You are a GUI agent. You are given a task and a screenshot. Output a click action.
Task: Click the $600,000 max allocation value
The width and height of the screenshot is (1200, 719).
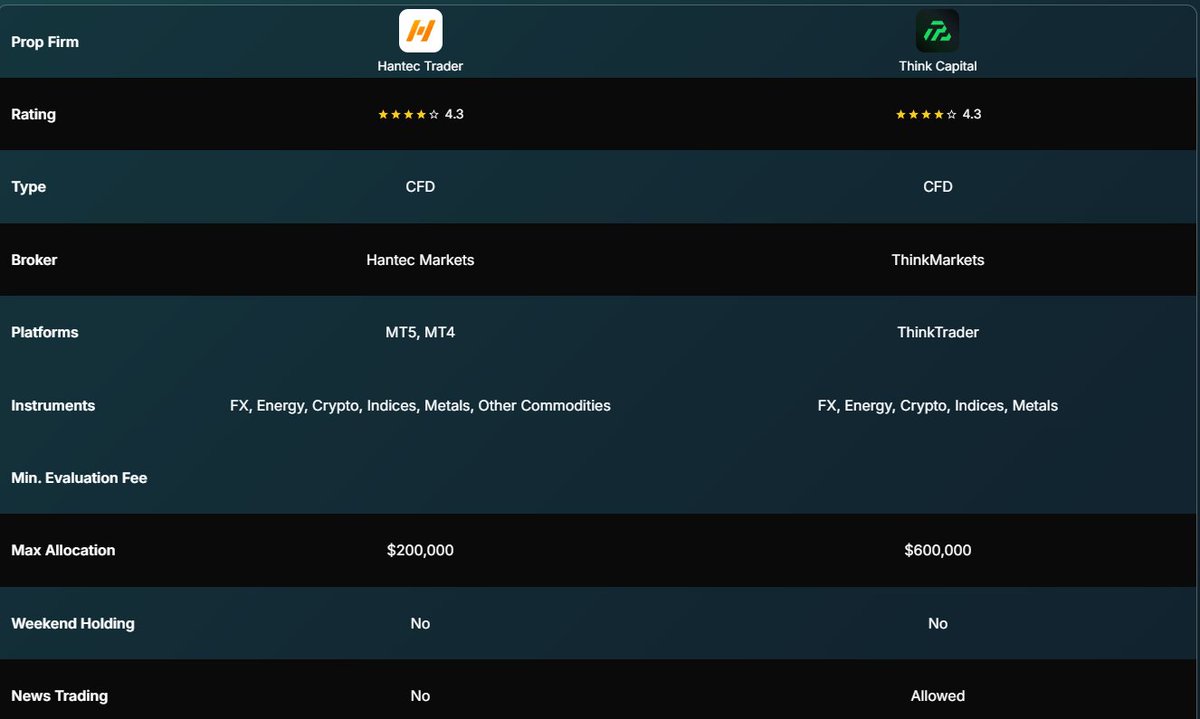coord(938,550)
